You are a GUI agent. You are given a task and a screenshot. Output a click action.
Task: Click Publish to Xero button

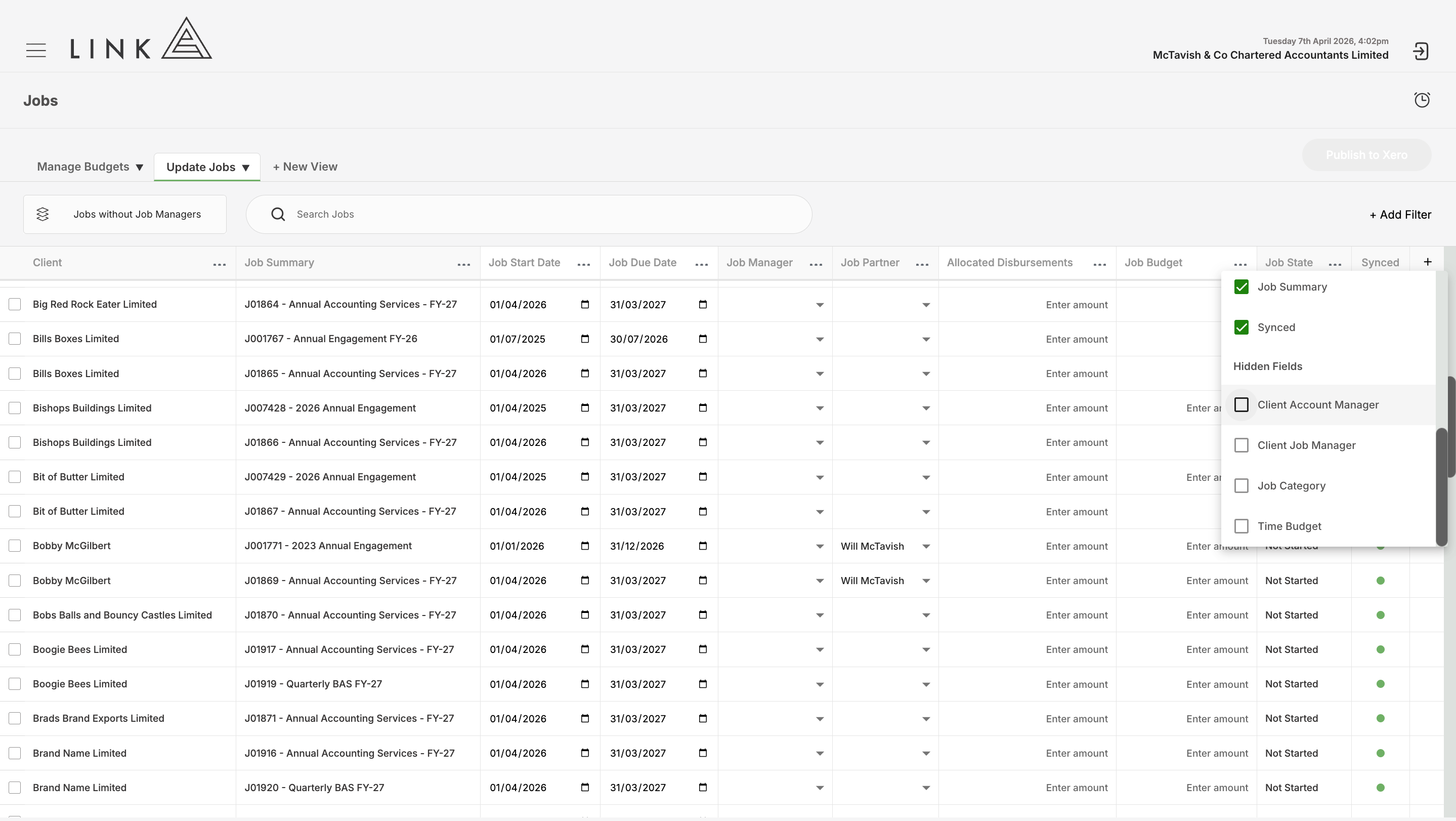point(1366,155)
